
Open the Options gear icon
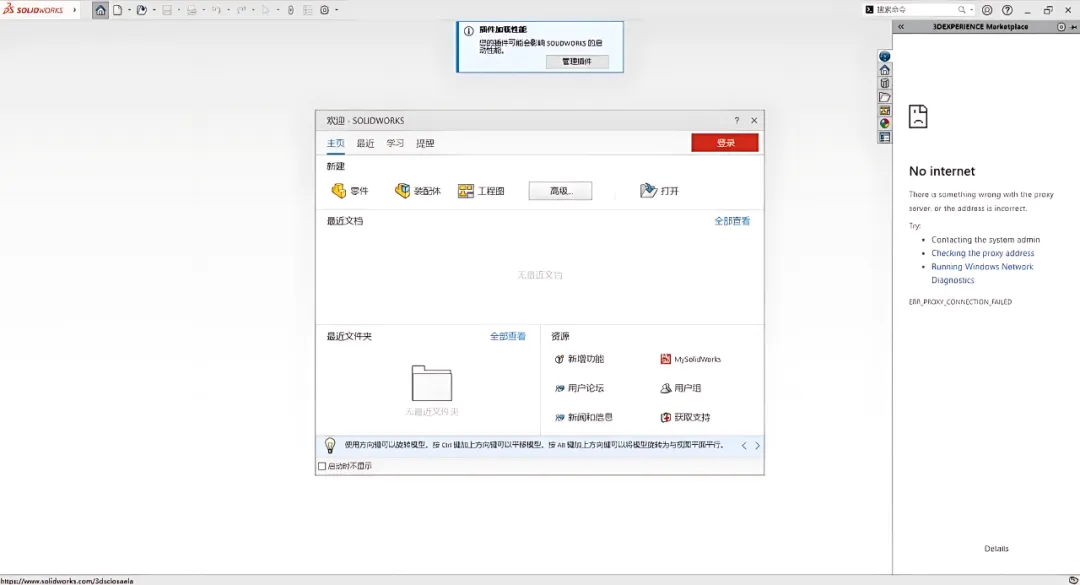(x=324, y=10)
